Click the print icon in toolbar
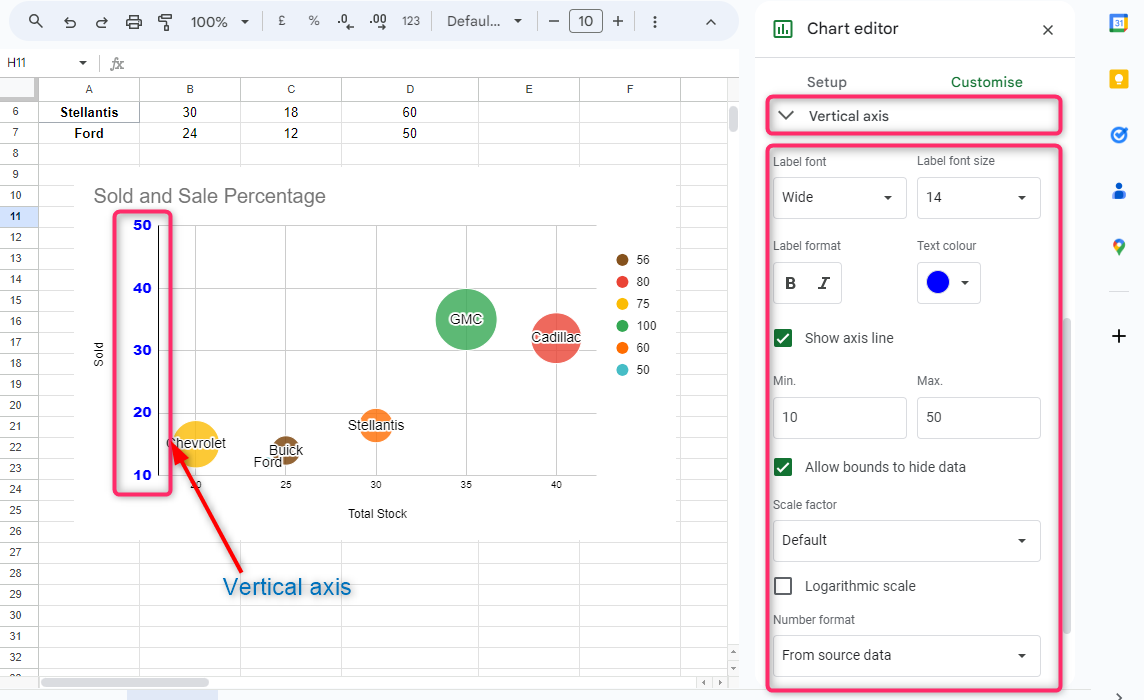 134,21
